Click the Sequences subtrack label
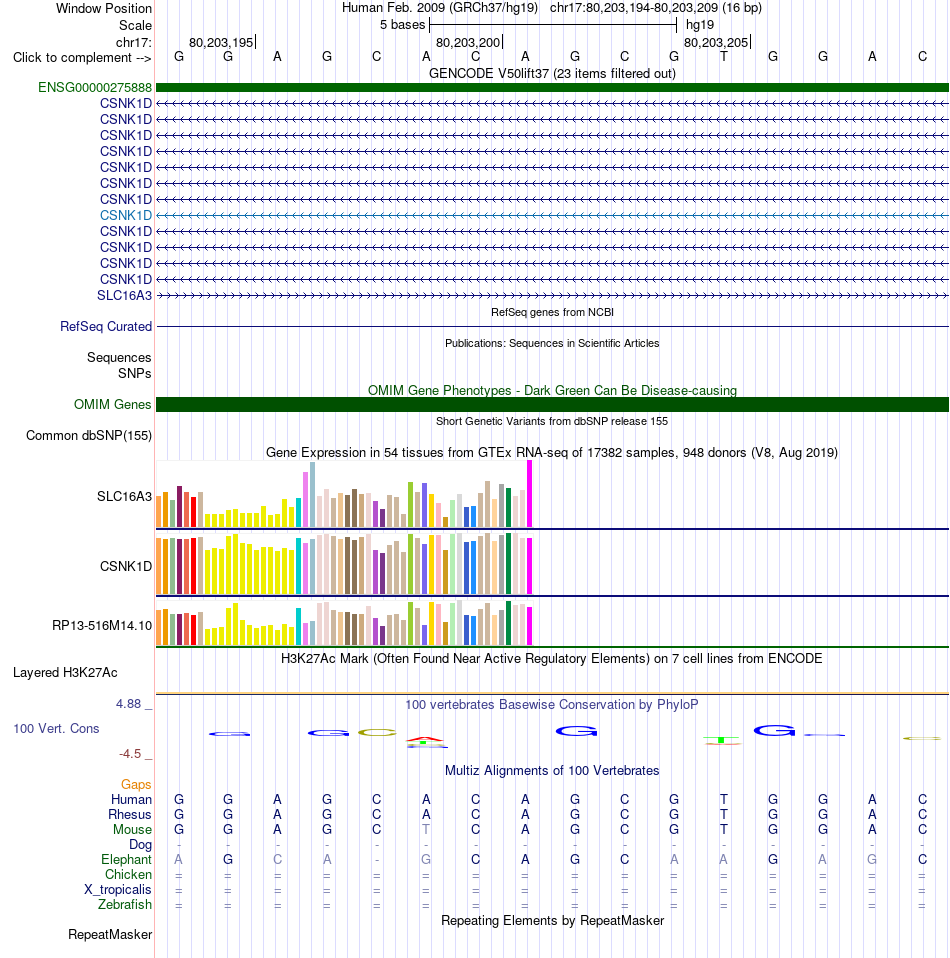 [119, 357]
